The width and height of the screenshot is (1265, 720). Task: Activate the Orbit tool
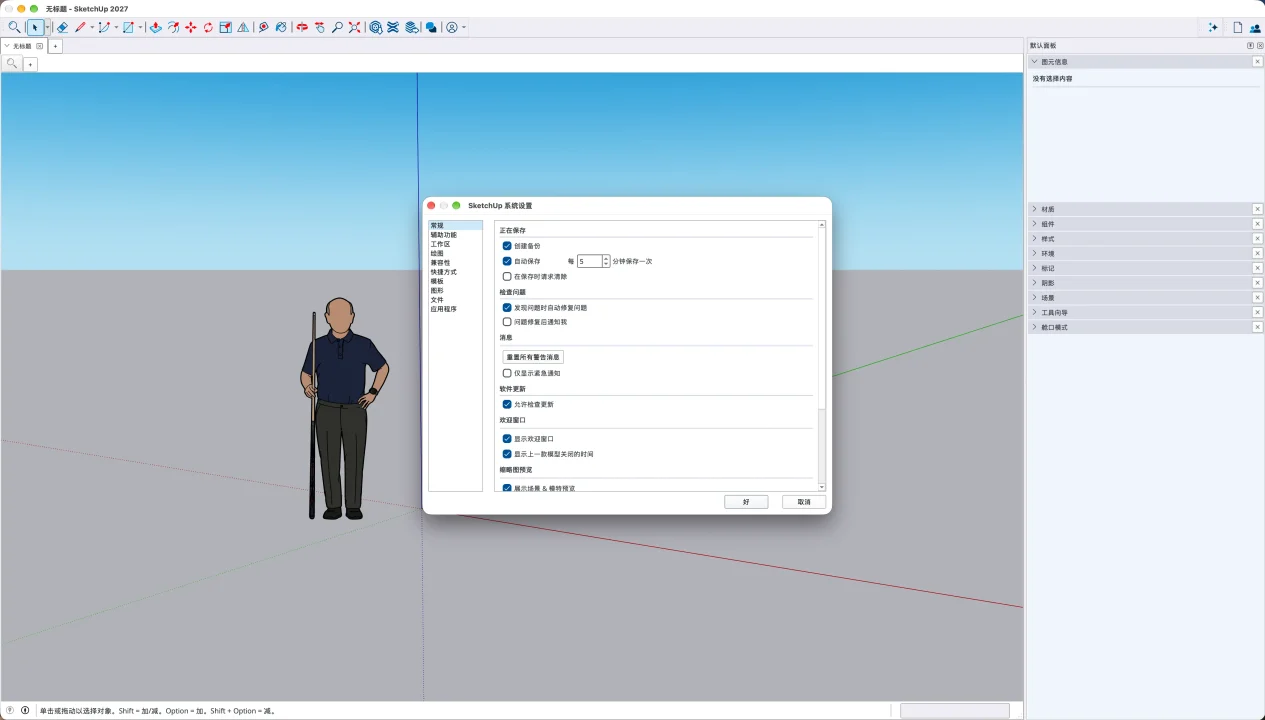[x=302, y=28]
